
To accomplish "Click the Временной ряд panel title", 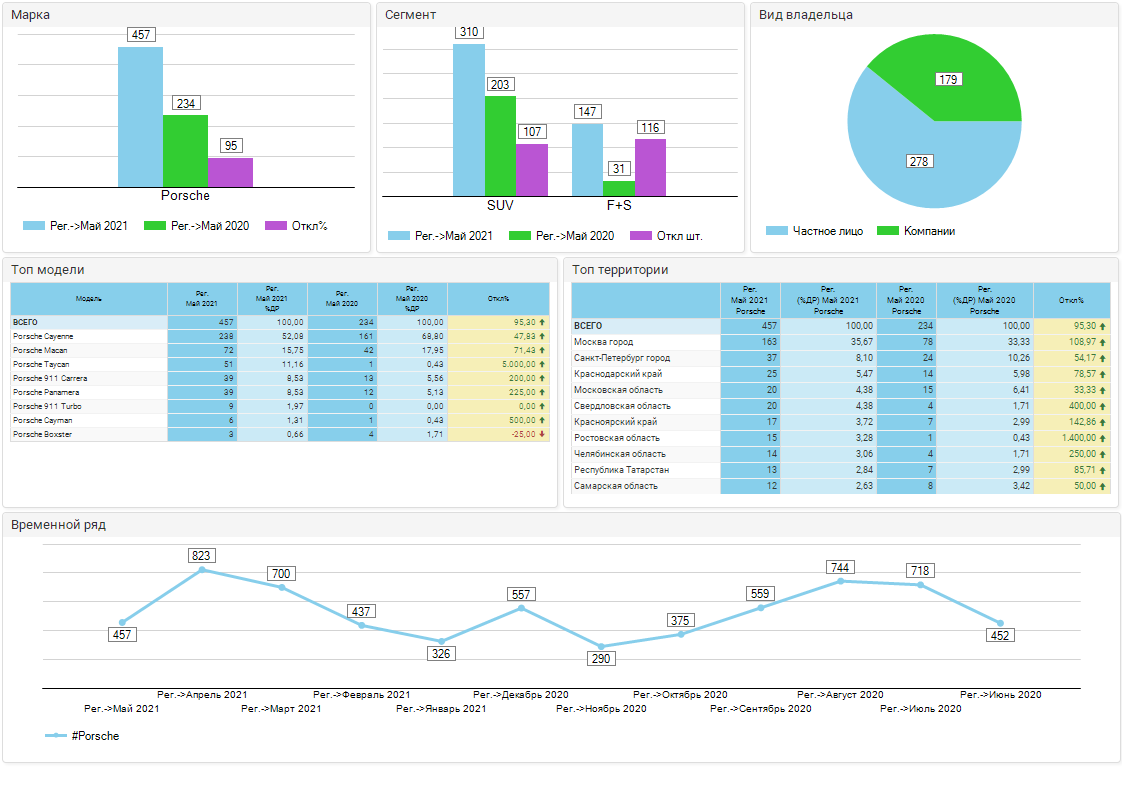I will (56, 525).
